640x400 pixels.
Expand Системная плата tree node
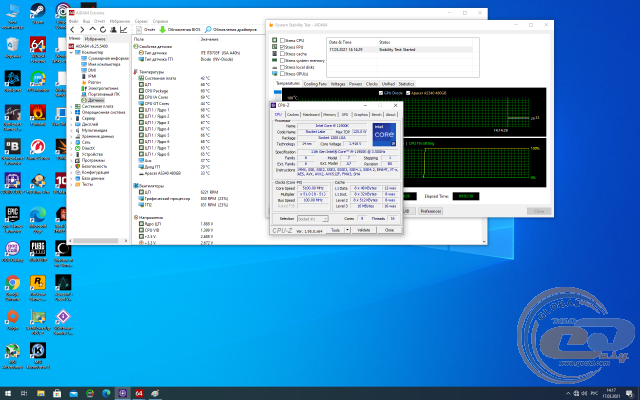pyautogui.click(x=72, y=106)
